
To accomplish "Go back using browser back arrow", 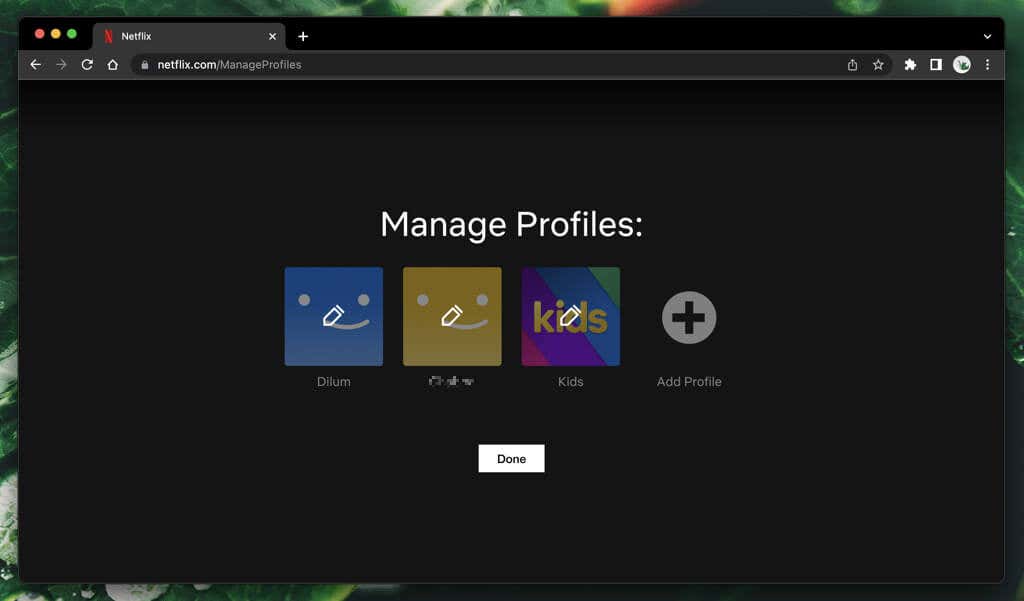I will pyautogui.click(x=36, y=65).
